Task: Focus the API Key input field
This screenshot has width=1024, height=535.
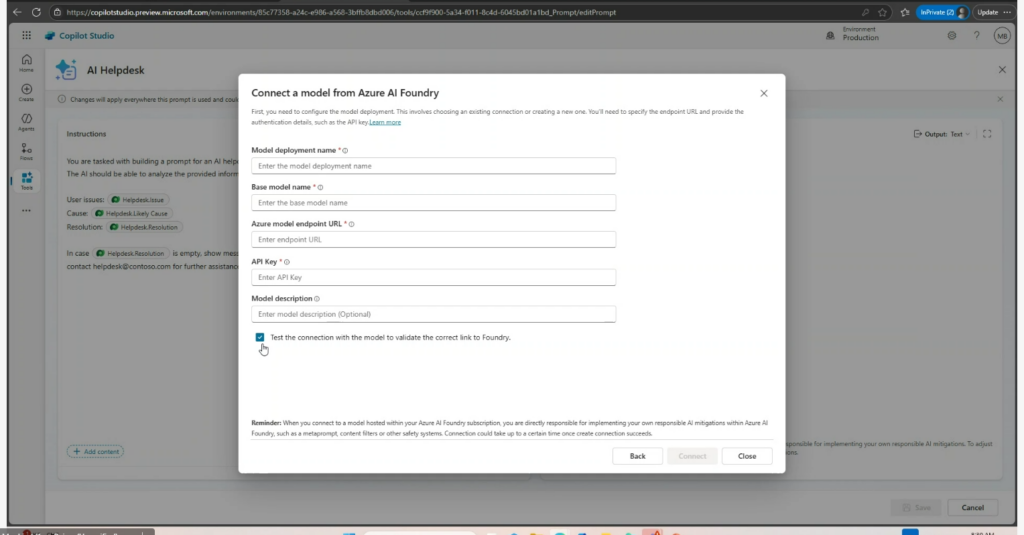Action: click(433, 277)
